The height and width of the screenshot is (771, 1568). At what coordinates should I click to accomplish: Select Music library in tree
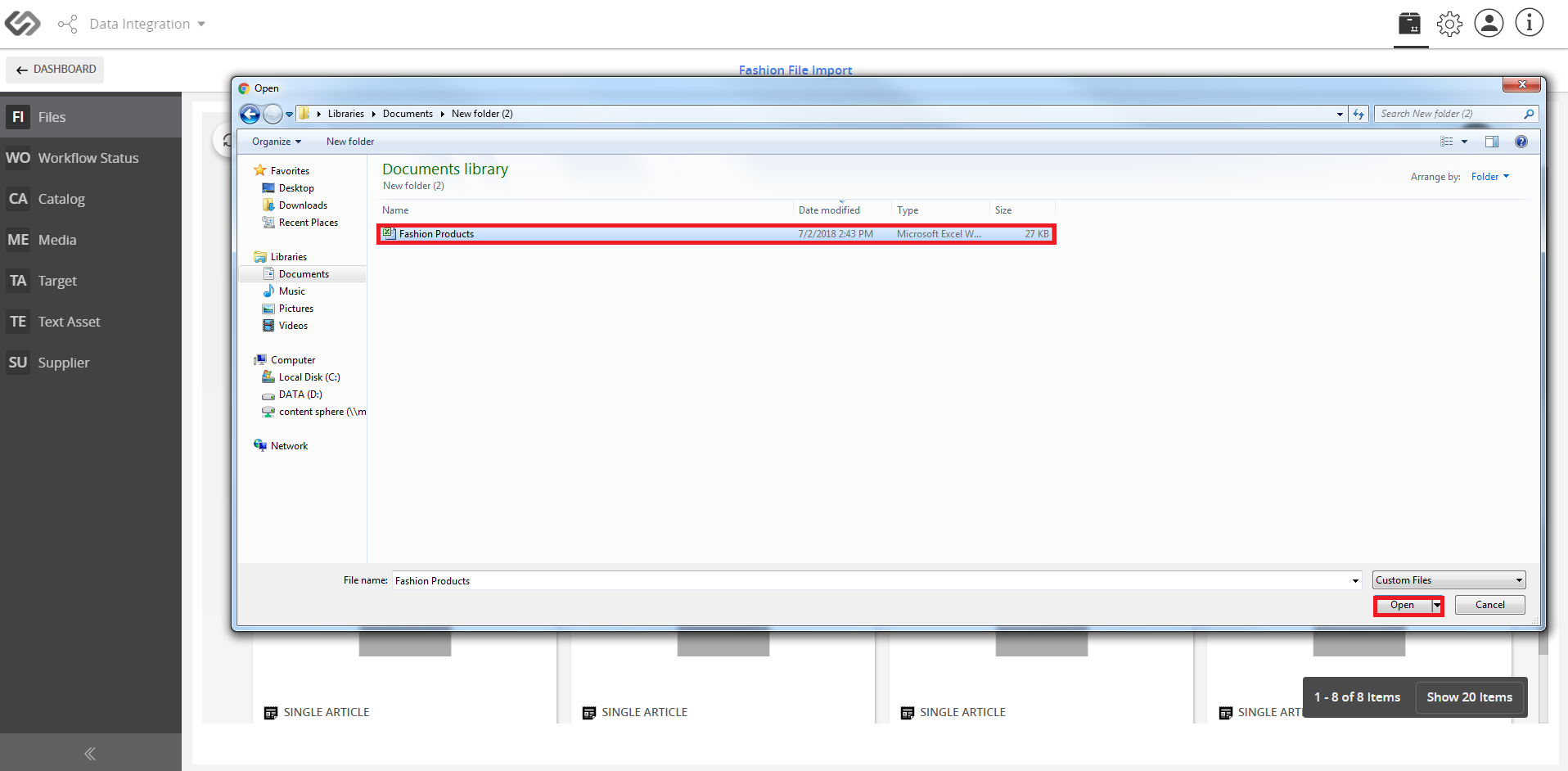291,291
